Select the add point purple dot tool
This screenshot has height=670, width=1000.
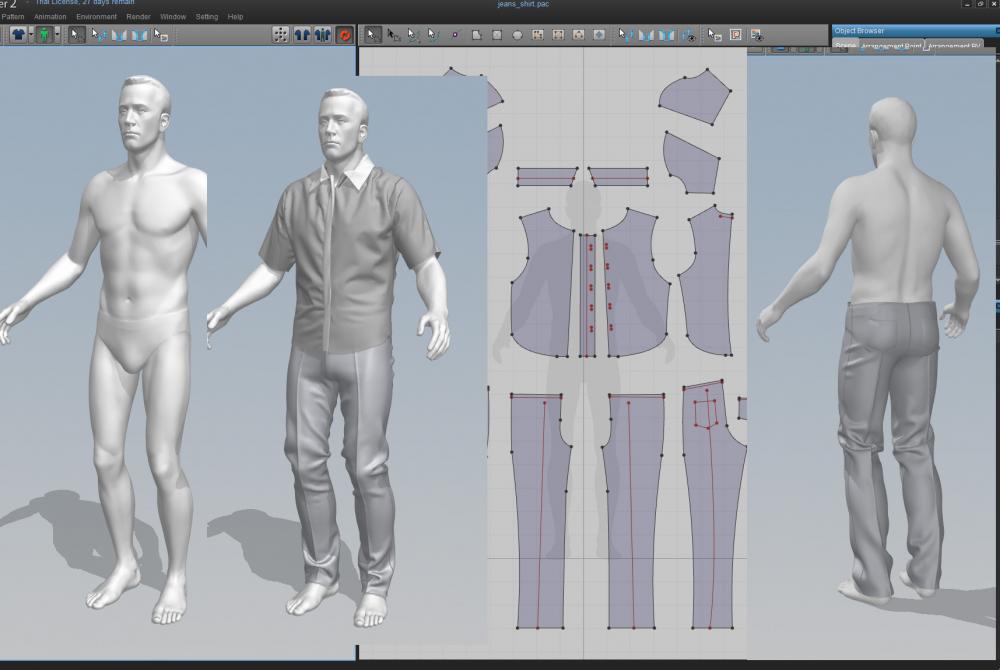tap(454, 34)
